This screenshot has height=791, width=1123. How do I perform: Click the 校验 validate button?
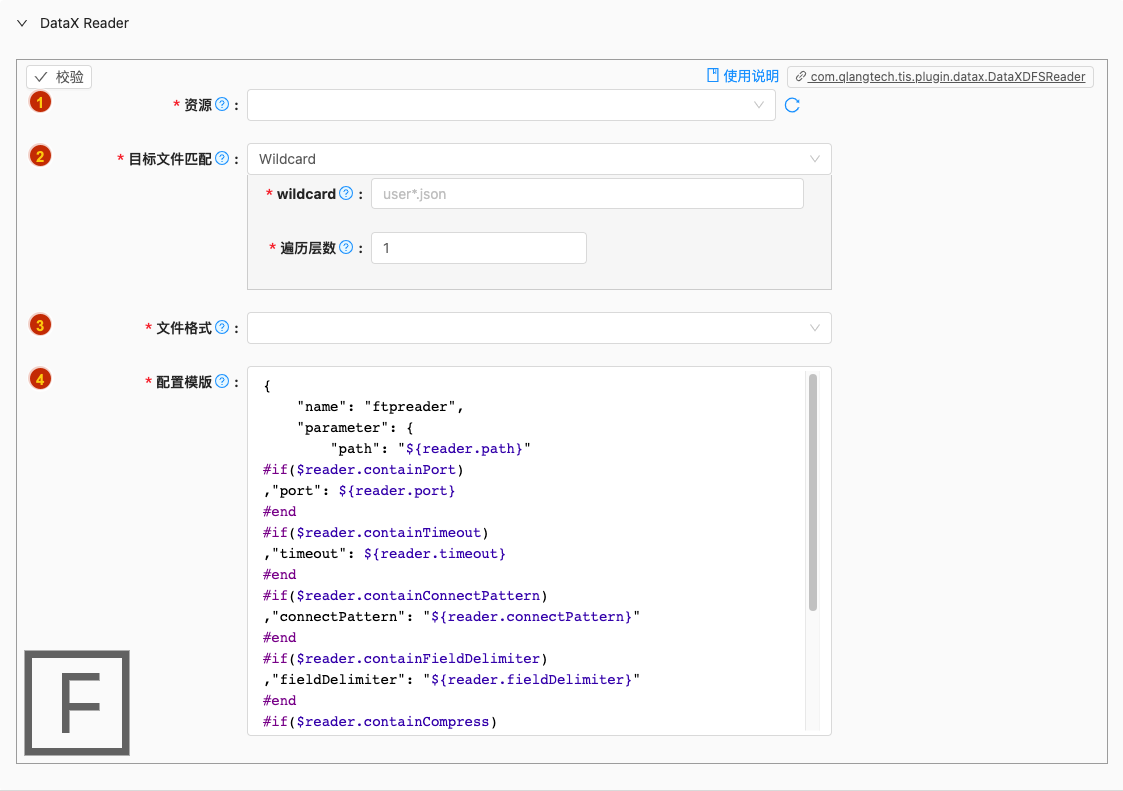pyautogui.click(x=59, y=77)
